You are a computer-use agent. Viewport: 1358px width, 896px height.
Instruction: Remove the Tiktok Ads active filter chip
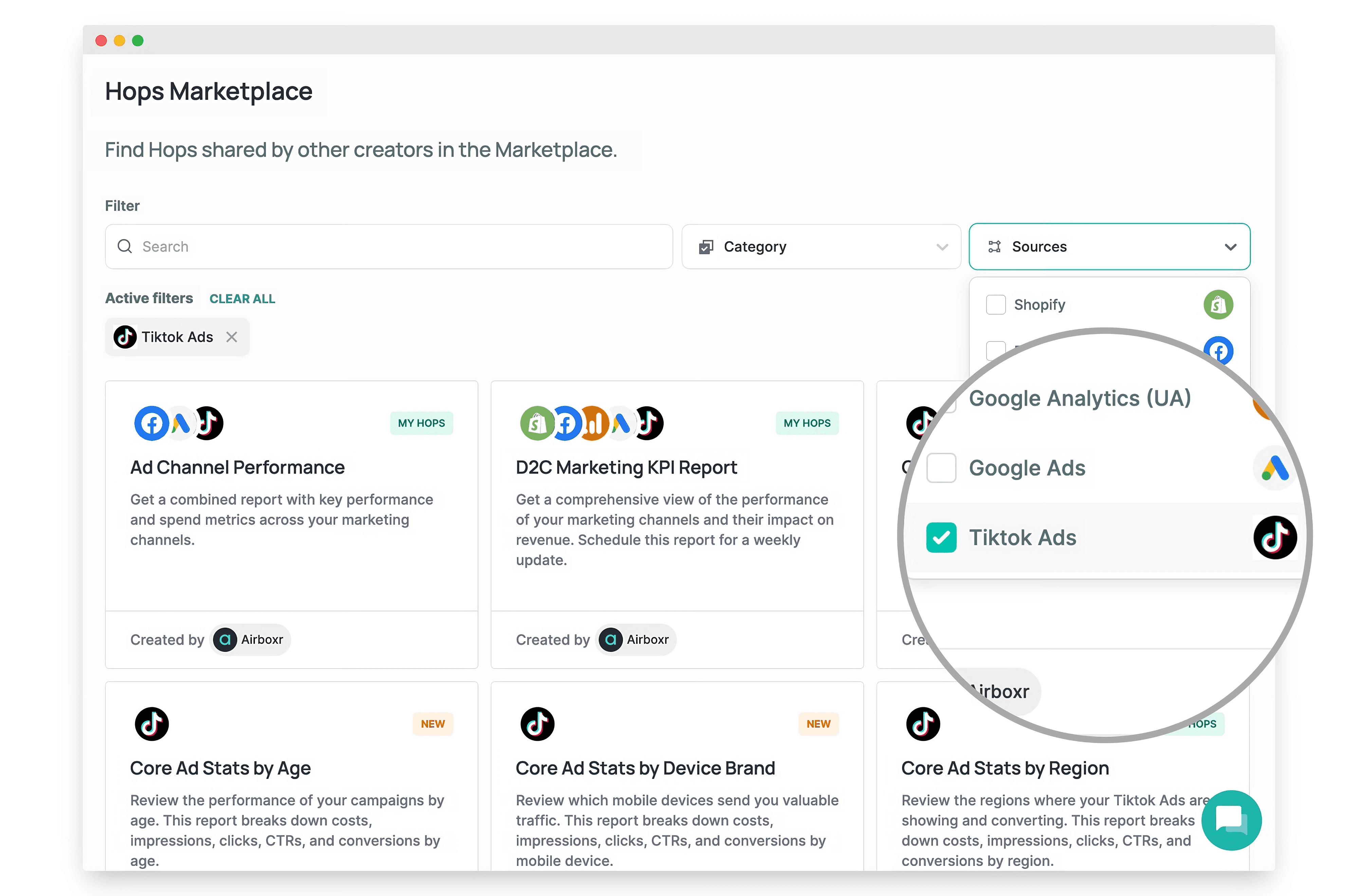[x=232, y=337]
